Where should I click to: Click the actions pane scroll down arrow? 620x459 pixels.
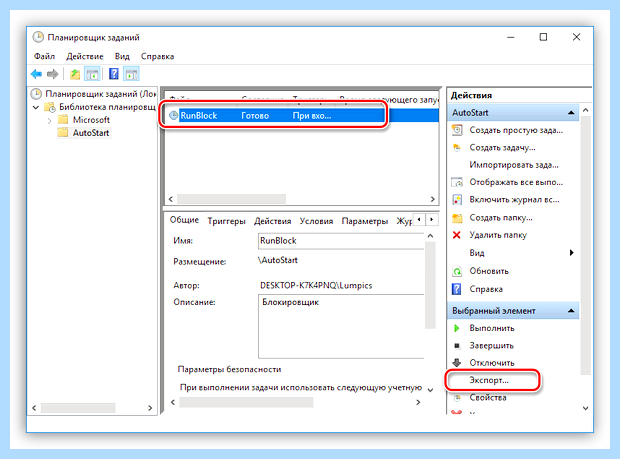(x=586, y=408)
